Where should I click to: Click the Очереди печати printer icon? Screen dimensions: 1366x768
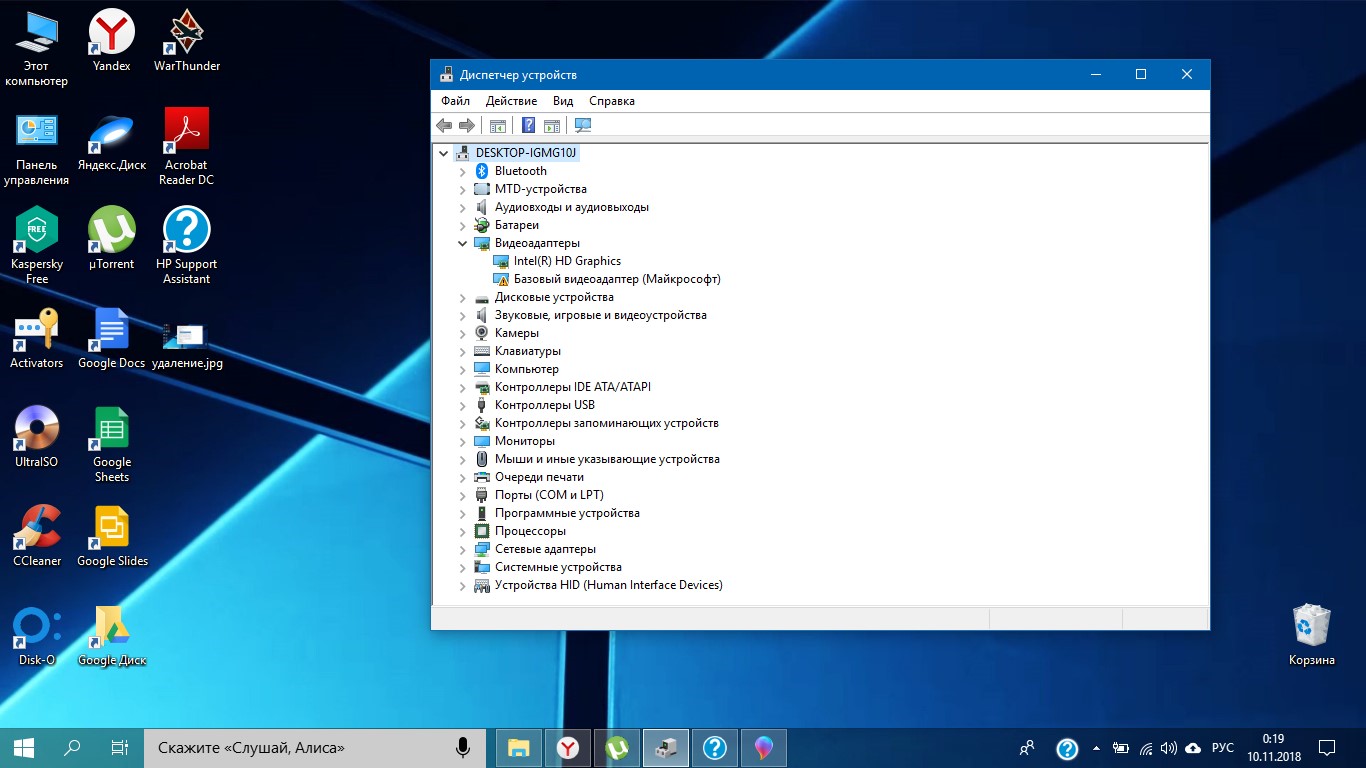point(482,477)
